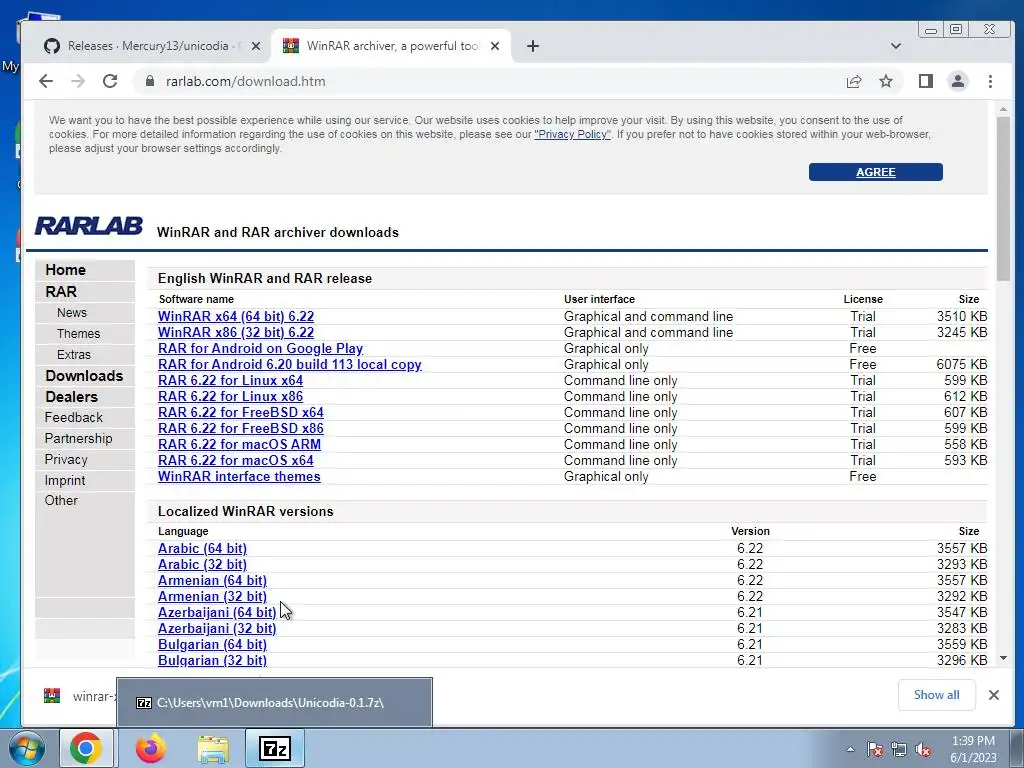Screen dimensions: 1024x768
Task: Click Show all downloads button
Action: 936,695
